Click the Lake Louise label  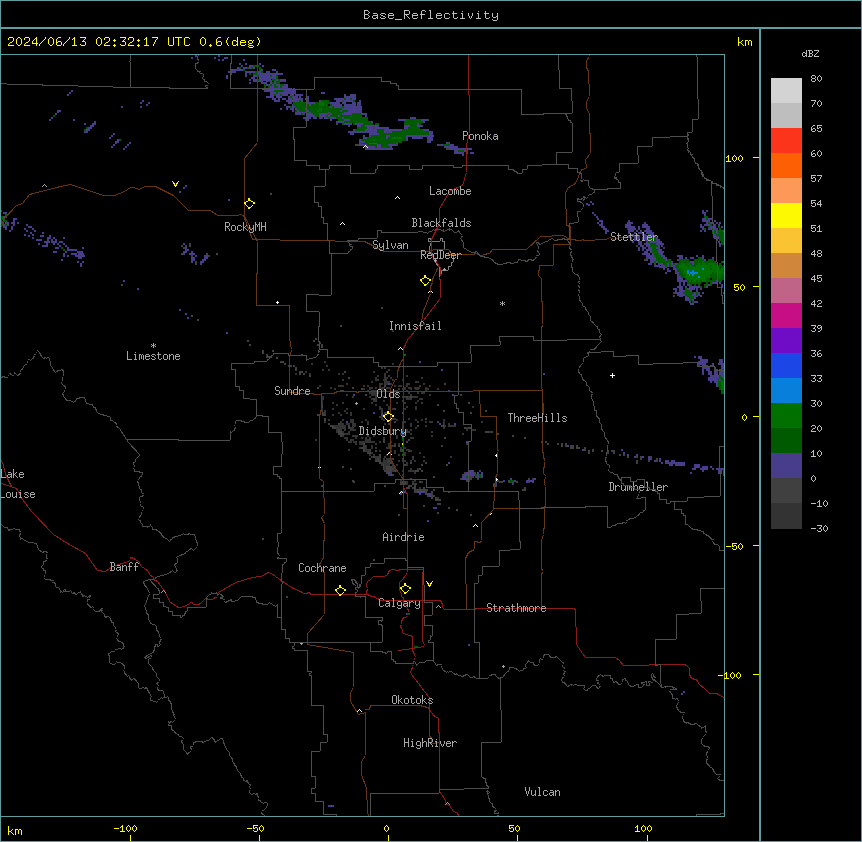click(x=18, y=484)
